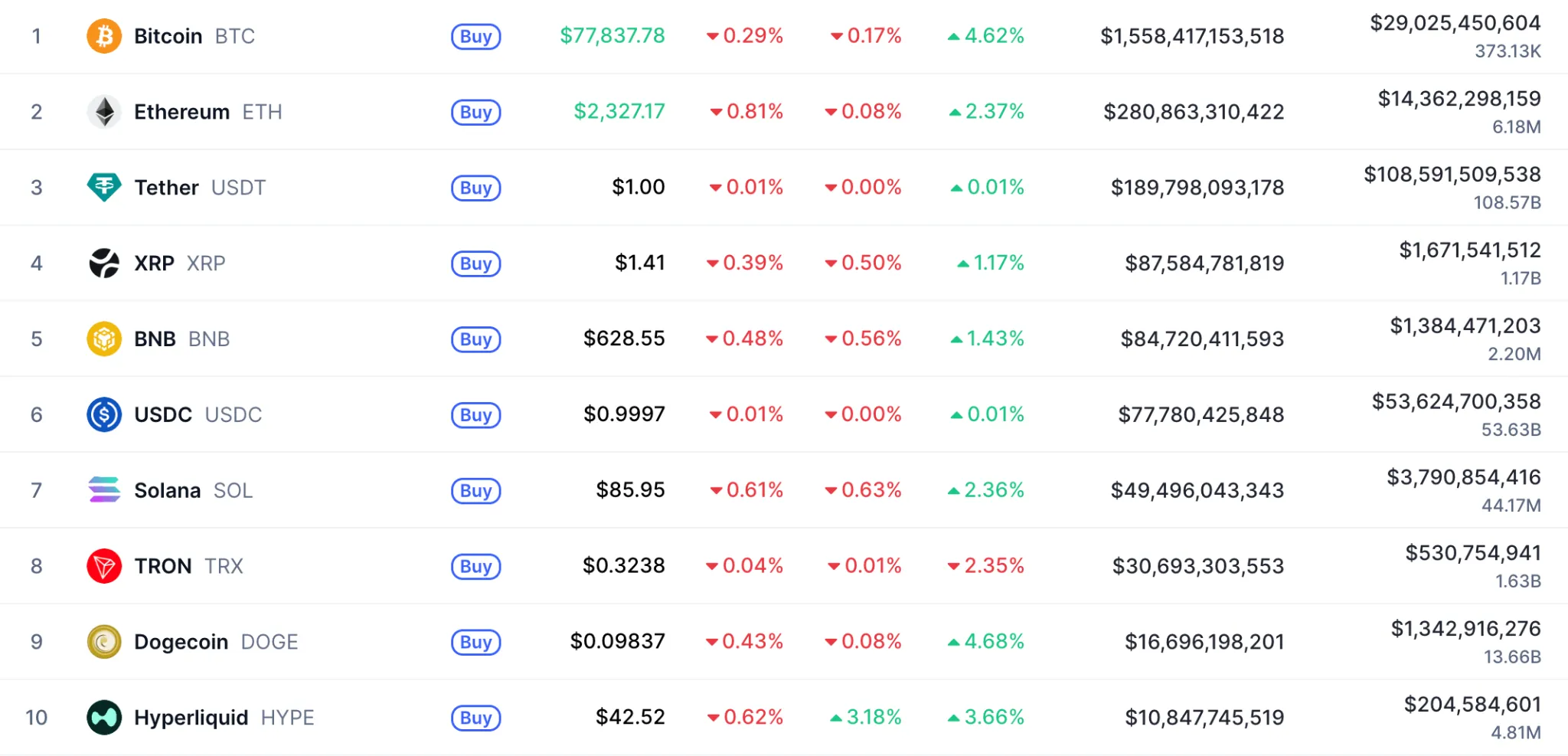Select Tether's market cap value
The width and height of the screenshot is (1568, 756).
point(1198,187)
